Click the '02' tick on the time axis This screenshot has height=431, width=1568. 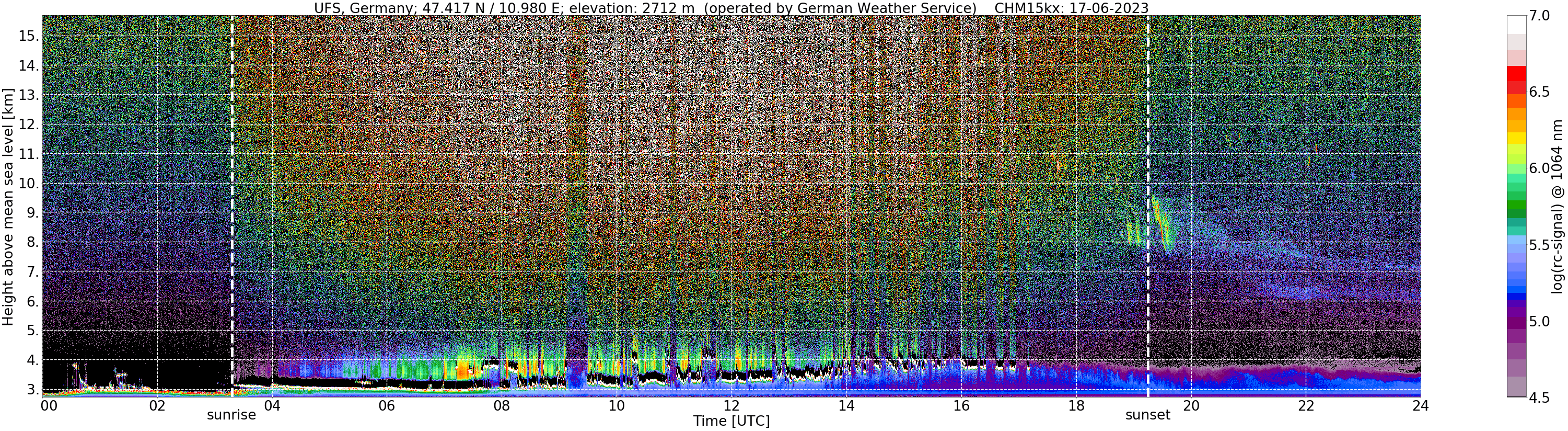157,406
